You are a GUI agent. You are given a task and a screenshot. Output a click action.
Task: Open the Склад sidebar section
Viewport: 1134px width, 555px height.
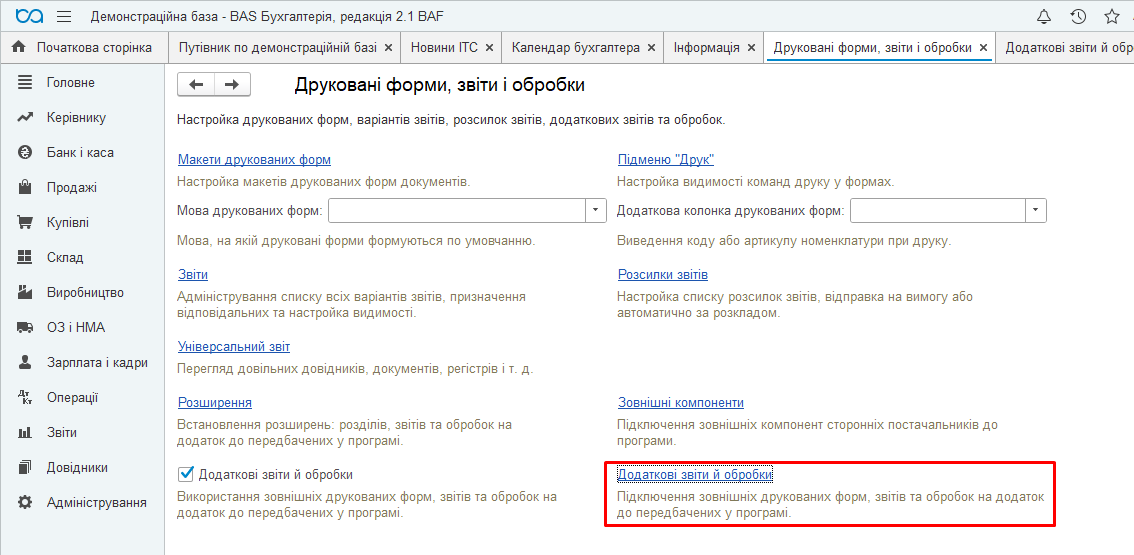65,258
